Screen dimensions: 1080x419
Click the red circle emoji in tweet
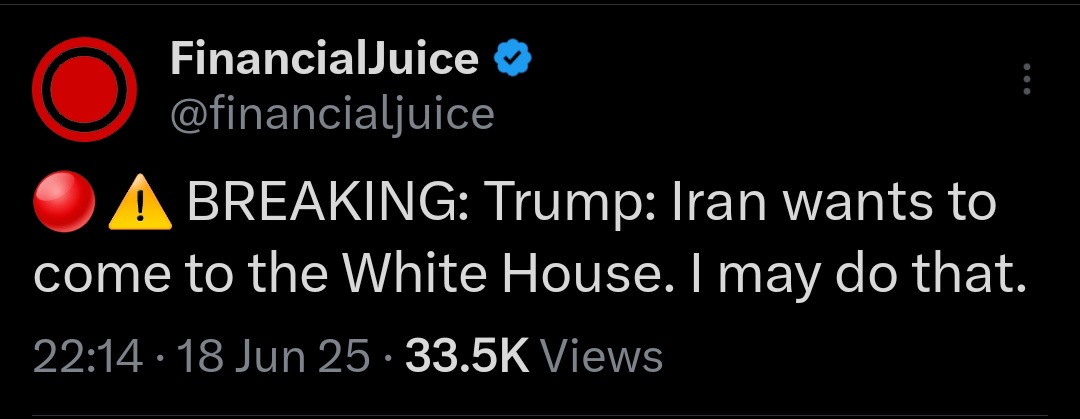click(64, 201)
